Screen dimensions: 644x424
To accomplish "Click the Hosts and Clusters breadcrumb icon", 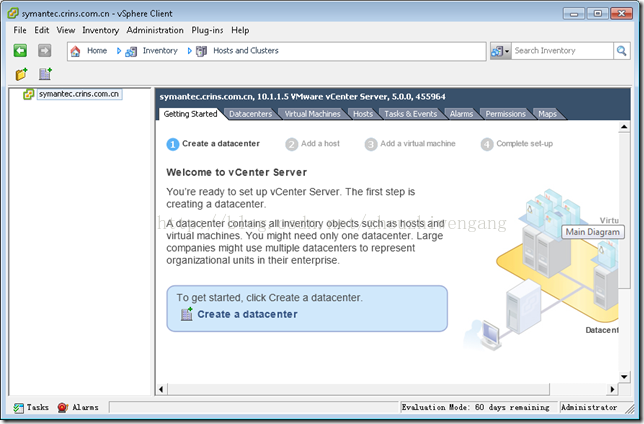I will (201, 51).
